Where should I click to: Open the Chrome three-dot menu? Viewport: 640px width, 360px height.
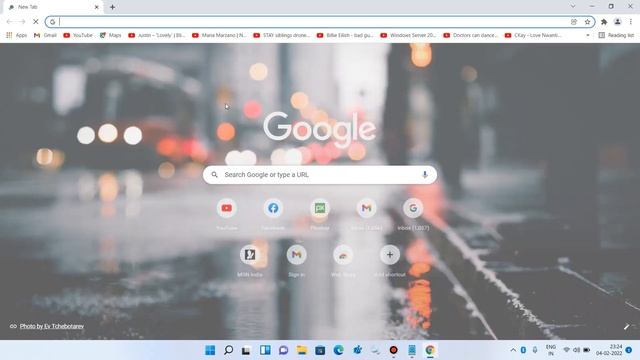631,22
